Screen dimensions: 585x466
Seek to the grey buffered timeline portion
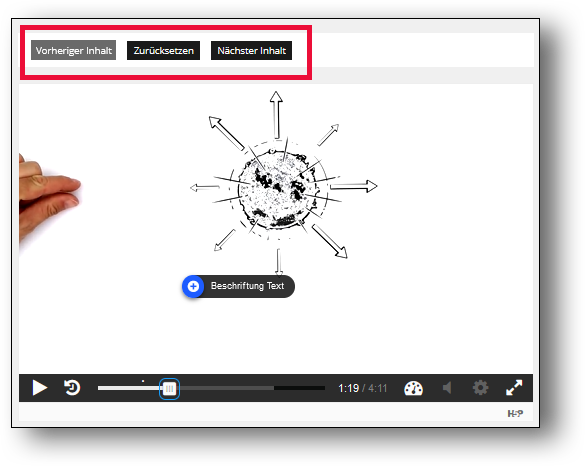[x=227, y=388]
